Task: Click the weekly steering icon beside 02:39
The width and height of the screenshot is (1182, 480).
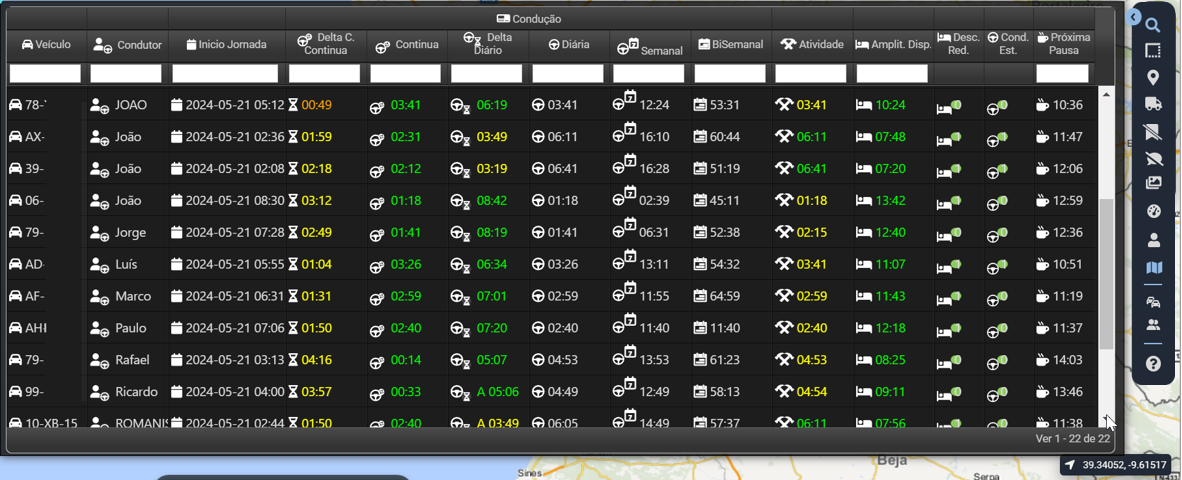Action: pyautogui.click(x=625, y=198)
